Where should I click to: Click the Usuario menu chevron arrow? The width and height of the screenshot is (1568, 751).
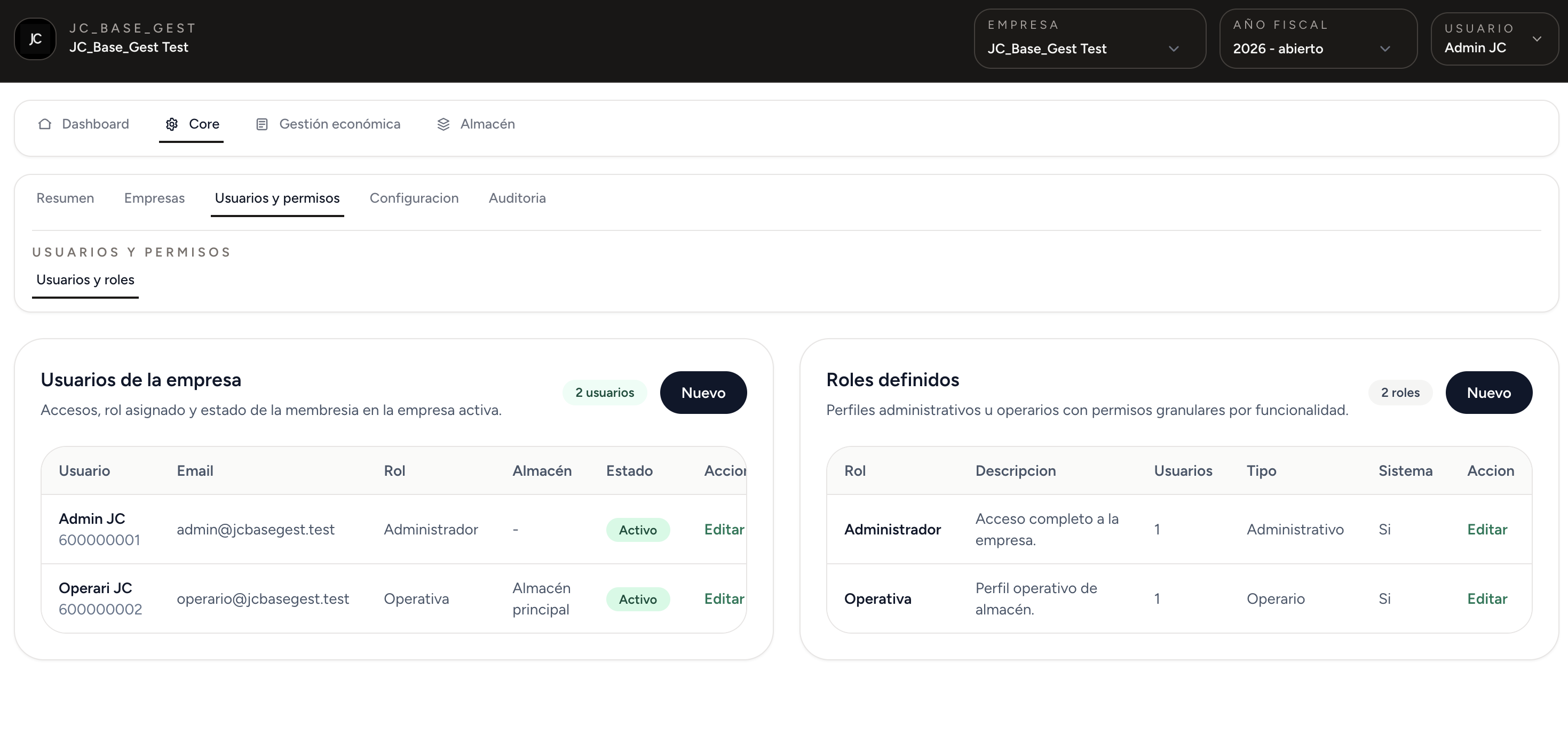1537,39
